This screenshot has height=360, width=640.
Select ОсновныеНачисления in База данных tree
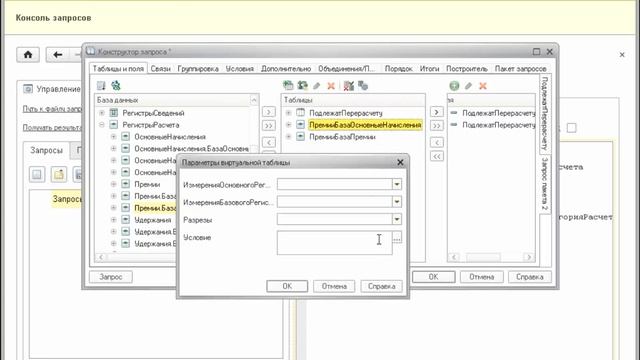[x=170, y=137]
